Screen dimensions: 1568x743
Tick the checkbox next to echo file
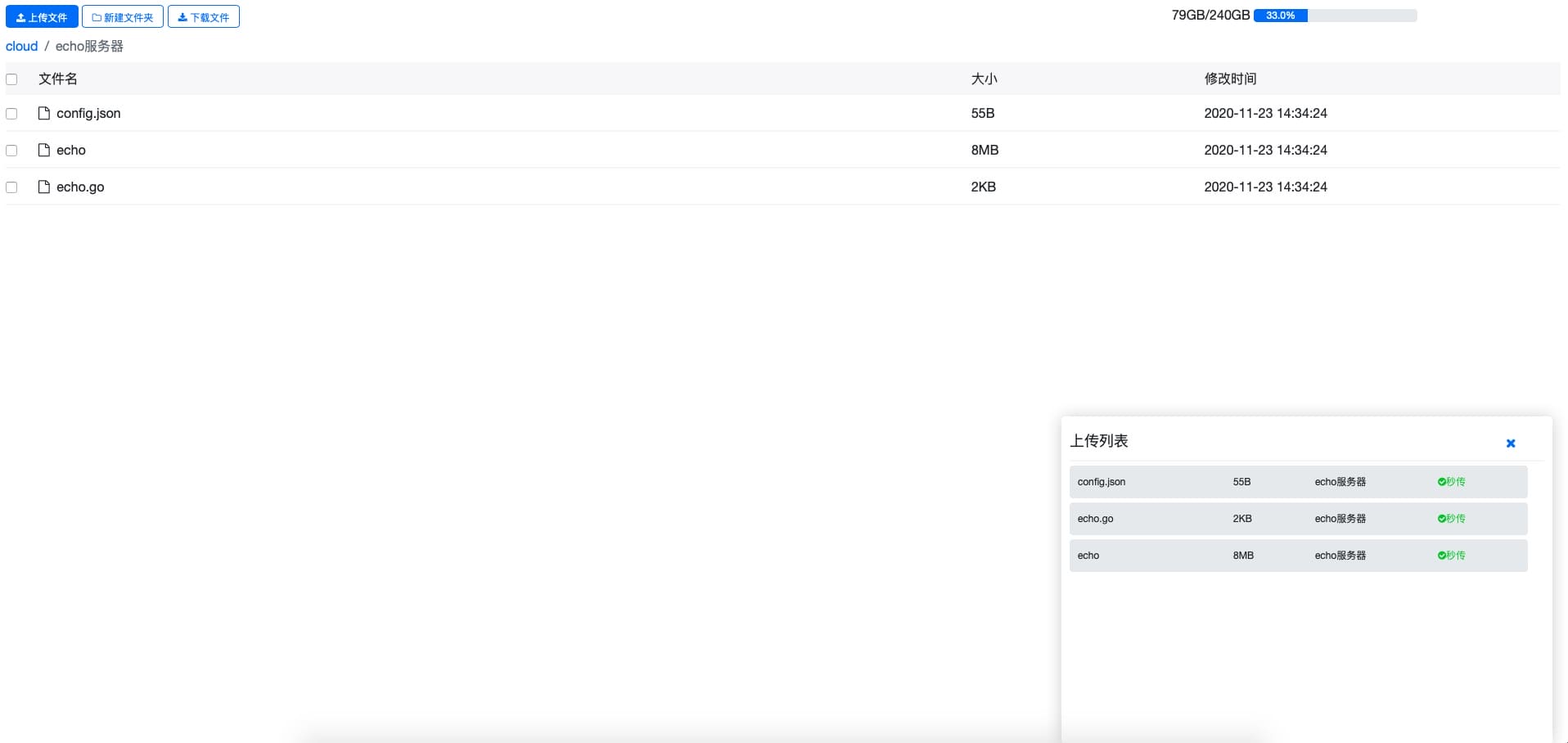pos(11,151)
